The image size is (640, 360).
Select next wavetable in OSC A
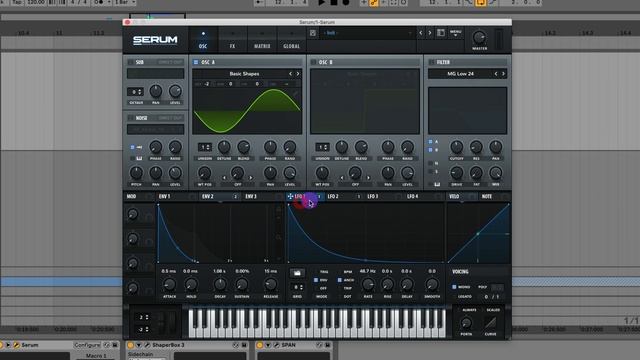pyautogui.click(x=298, y=74)
